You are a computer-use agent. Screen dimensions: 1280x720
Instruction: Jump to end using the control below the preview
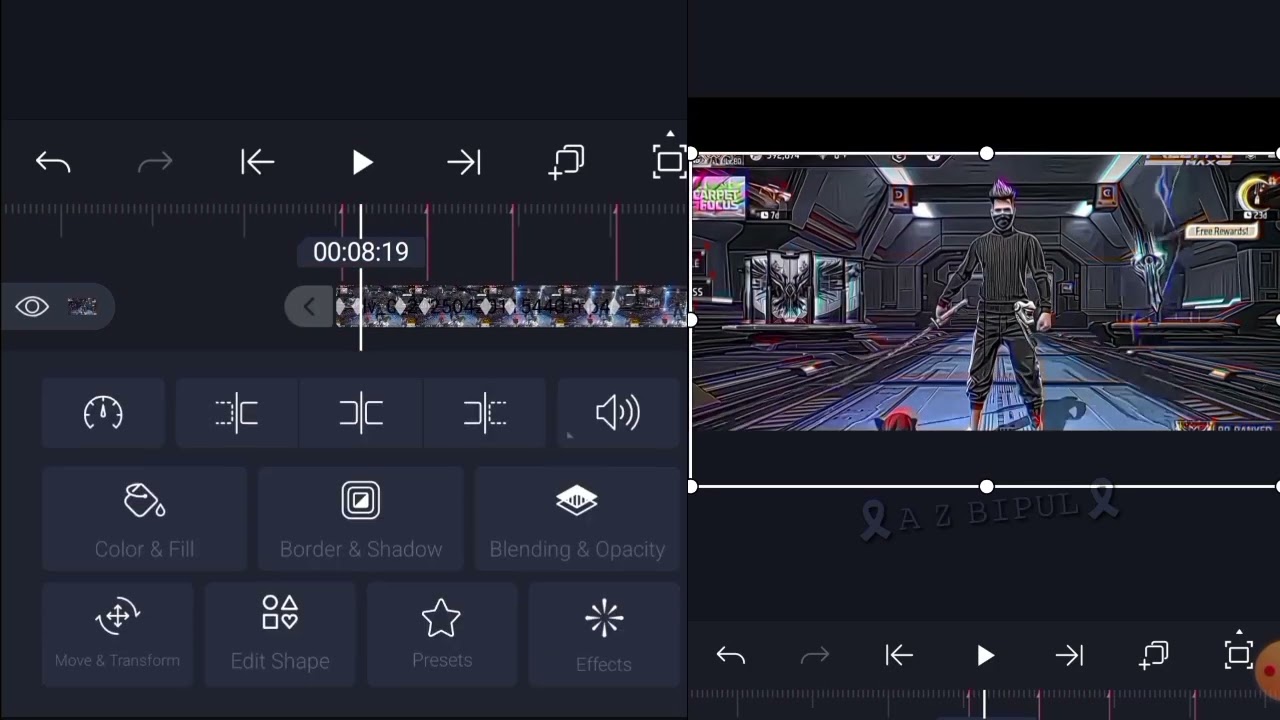click(1069, 656)
